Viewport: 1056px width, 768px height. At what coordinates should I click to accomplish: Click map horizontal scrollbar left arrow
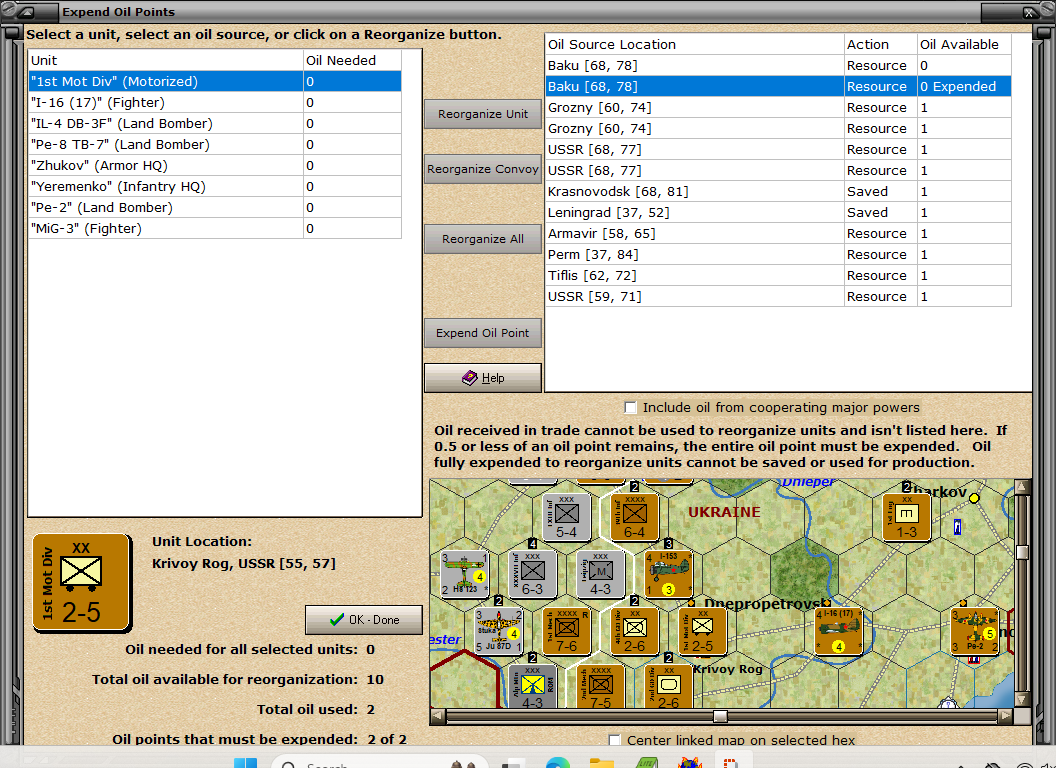point(438,716)
